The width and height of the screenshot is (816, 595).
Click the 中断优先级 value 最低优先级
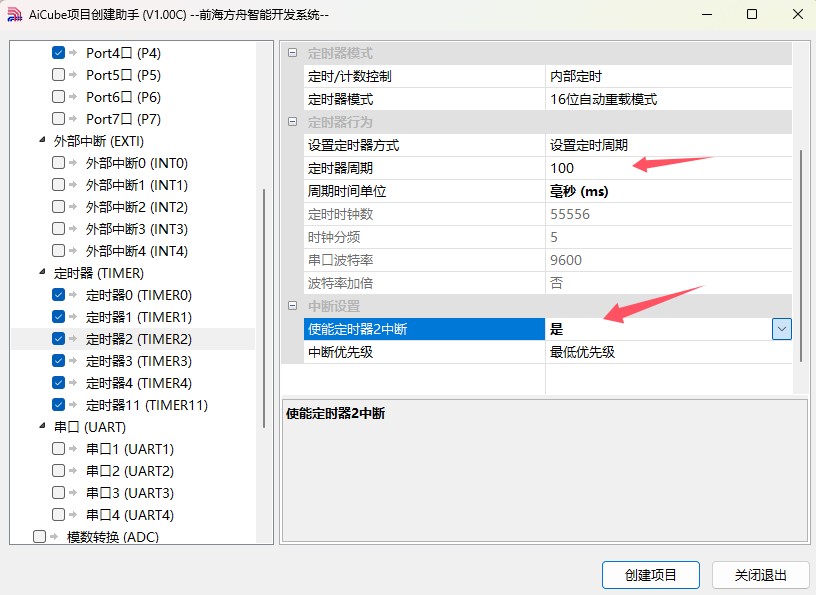(x=668, y=352)
